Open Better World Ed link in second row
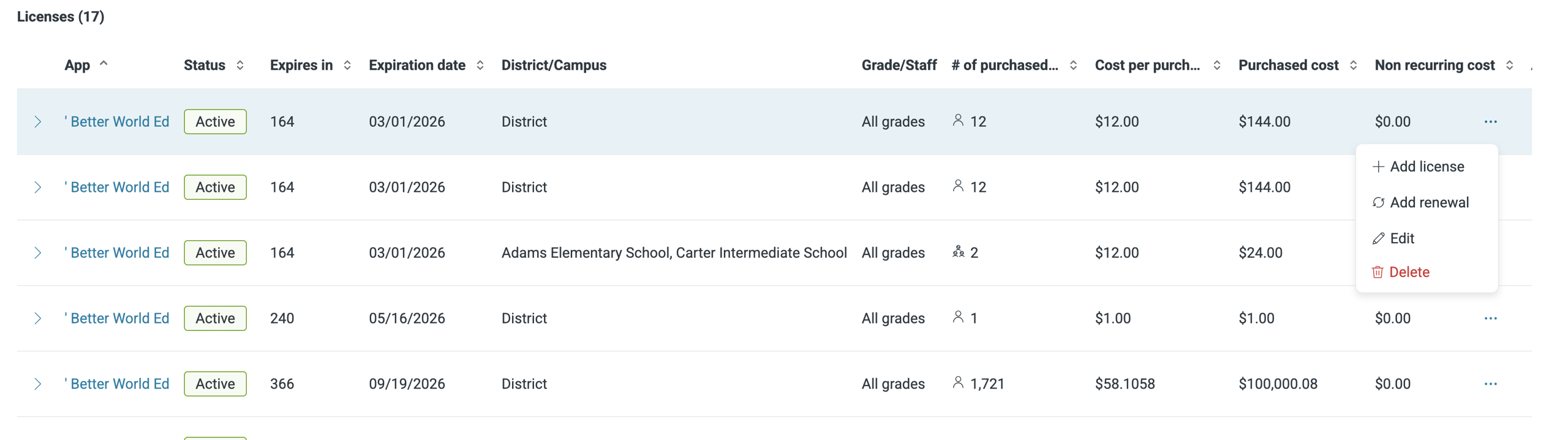1568x440 pixels. point(119,187)
